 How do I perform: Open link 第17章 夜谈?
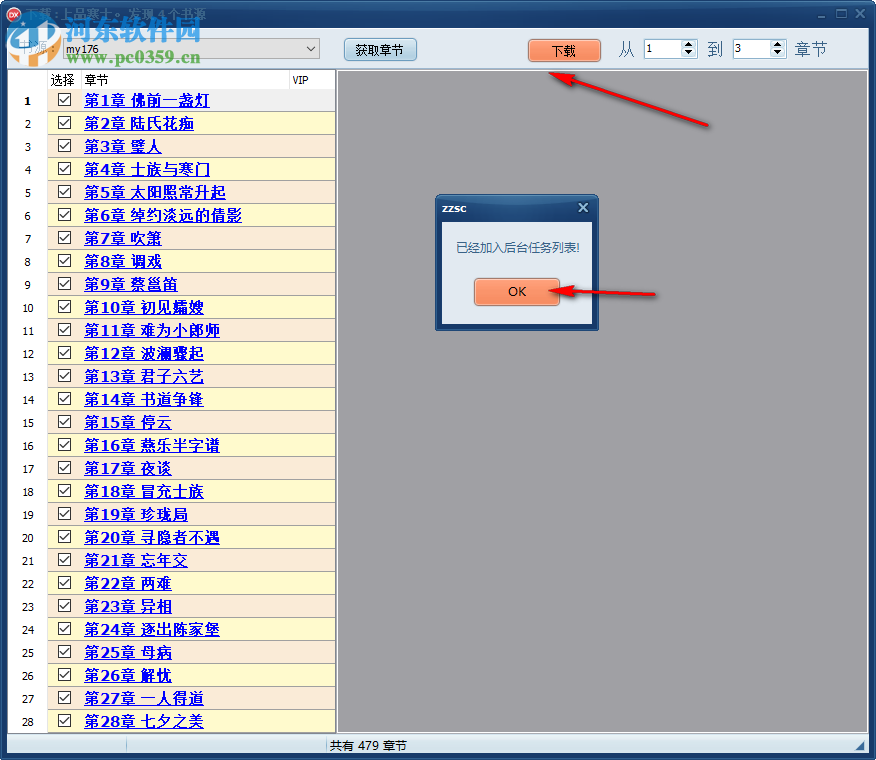pos(128,469)
